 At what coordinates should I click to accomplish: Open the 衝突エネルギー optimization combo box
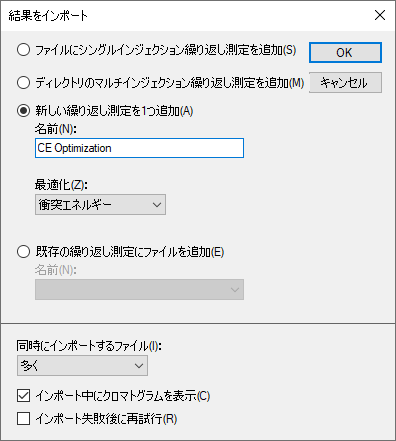click(x=100, y=205)
